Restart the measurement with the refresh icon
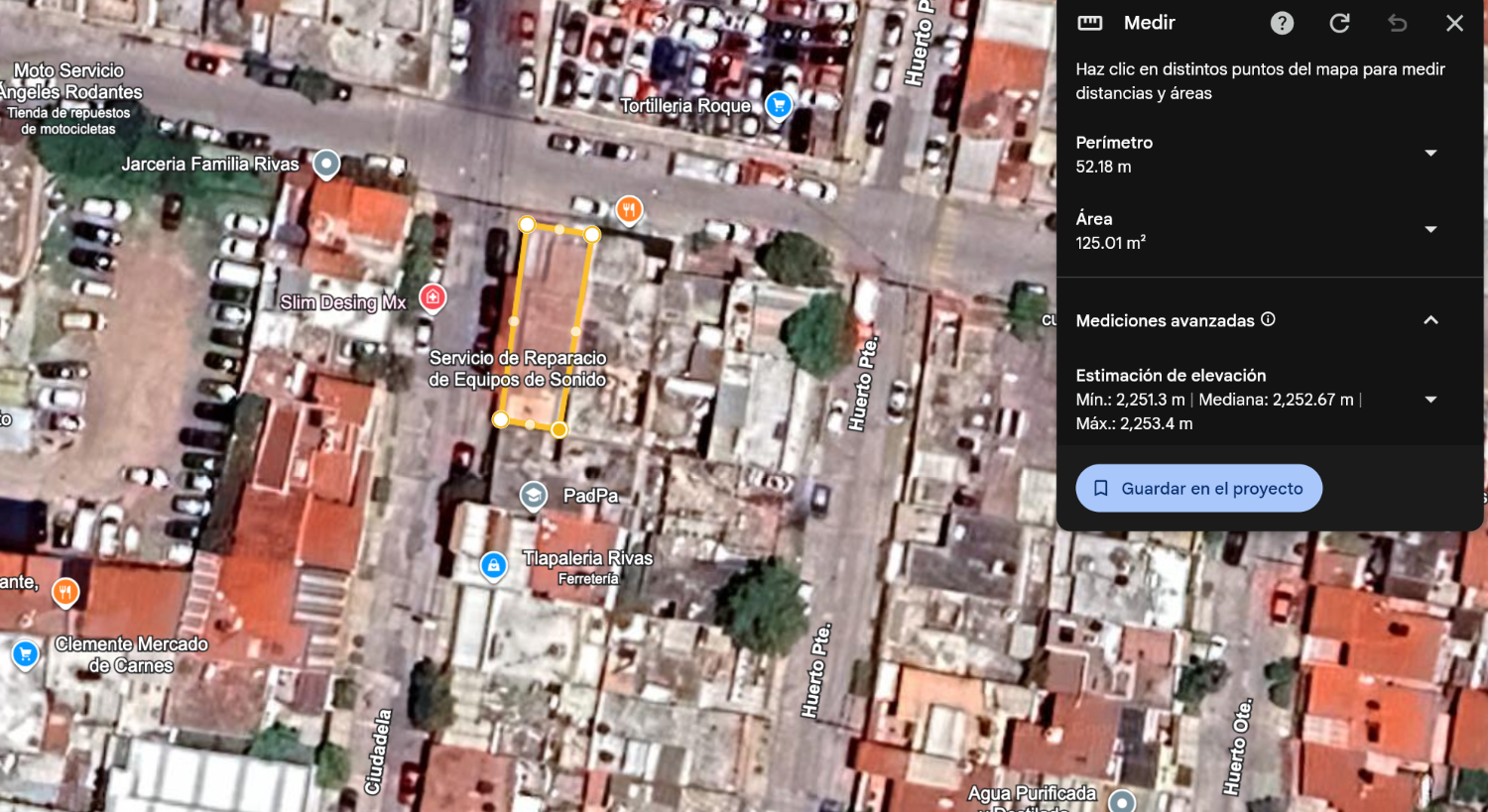1488x812 pixels. coord(1339,23)
